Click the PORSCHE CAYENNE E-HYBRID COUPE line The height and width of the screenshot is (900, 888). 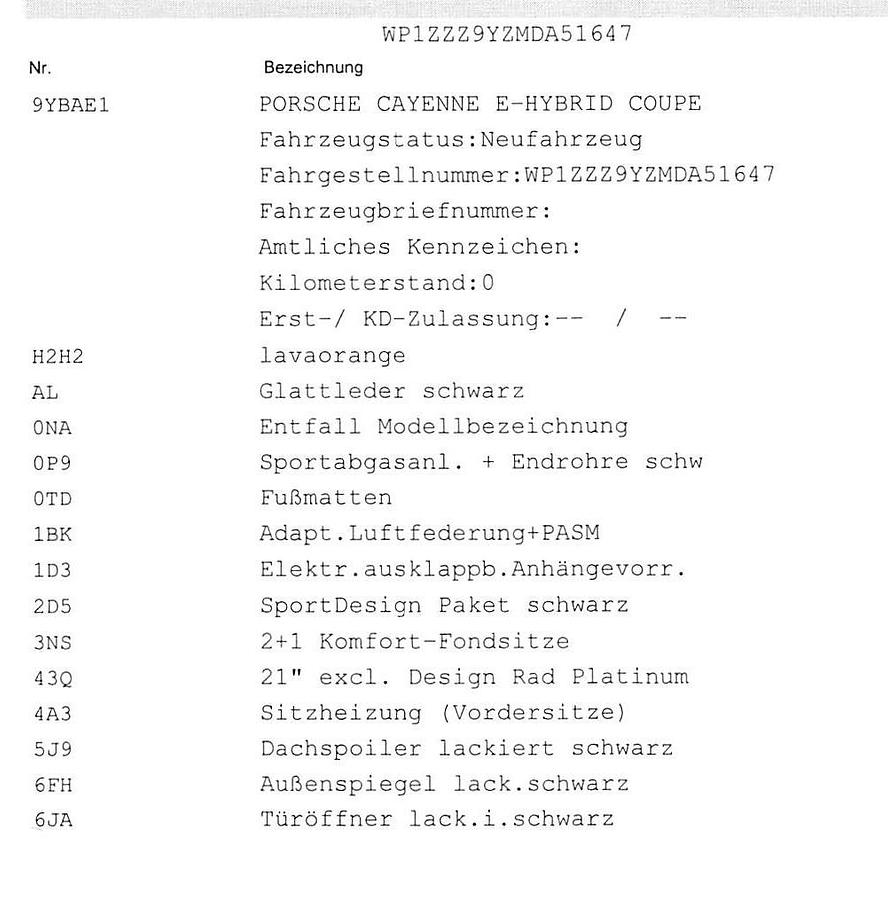480,104
